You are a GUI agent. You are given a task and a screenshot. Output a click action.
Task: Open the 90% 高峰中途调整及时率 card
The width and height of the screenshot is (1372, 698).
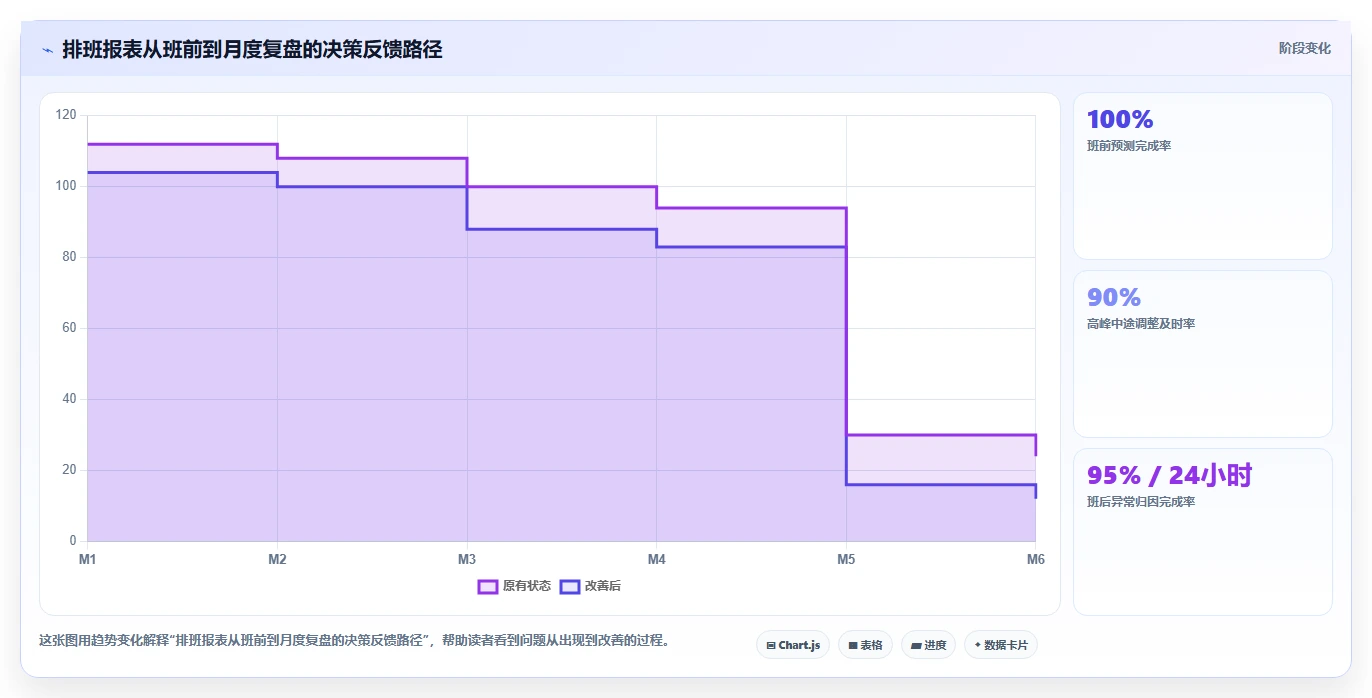[1202, 354]
